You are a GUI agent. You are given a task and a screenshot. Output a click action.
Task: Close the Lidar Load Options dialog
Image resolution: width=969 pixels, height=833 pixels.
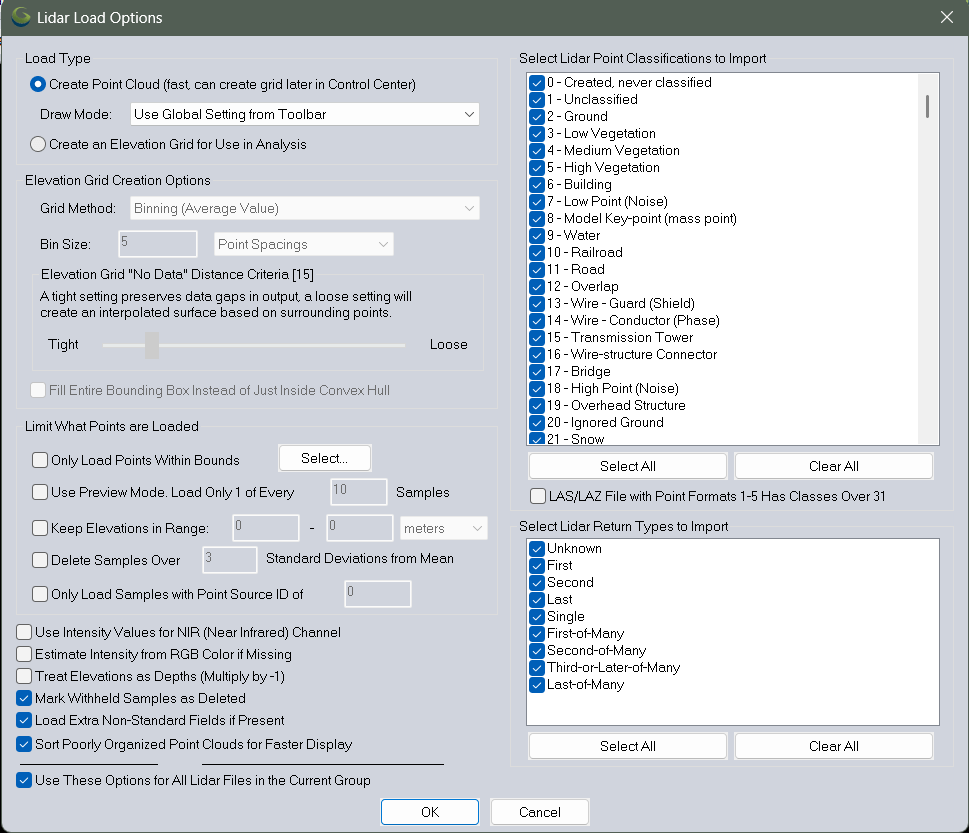(946, 18)
